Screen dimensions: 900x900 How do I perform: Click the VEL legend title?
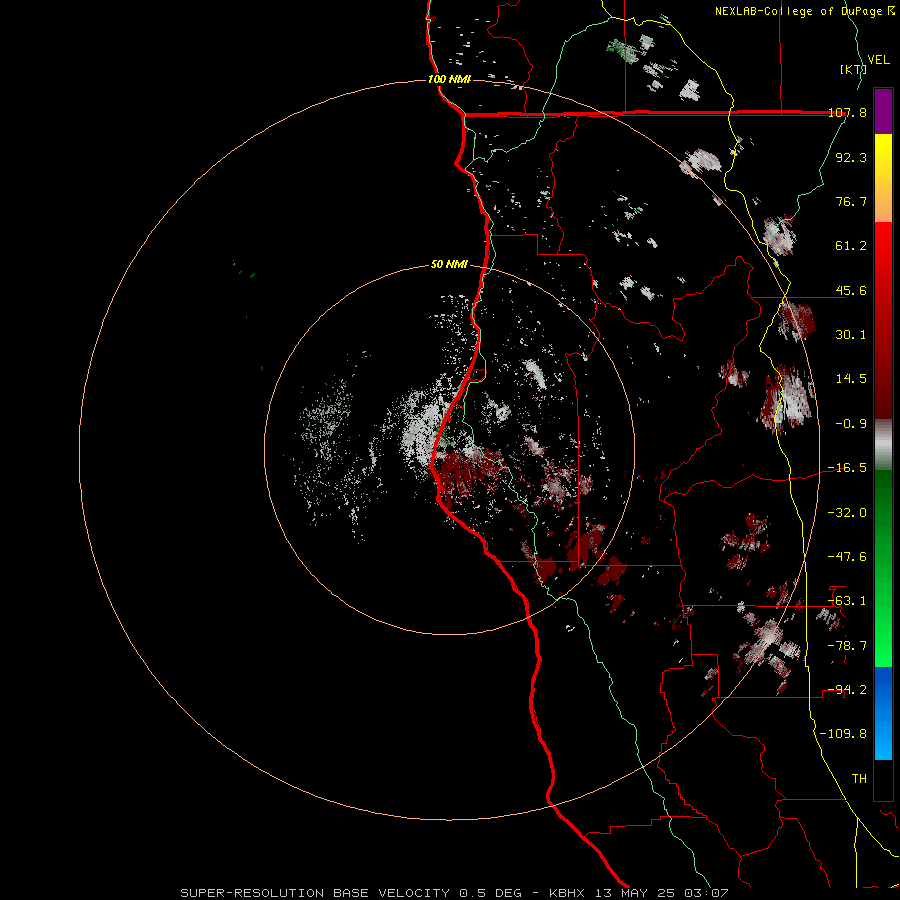point(878,60)
